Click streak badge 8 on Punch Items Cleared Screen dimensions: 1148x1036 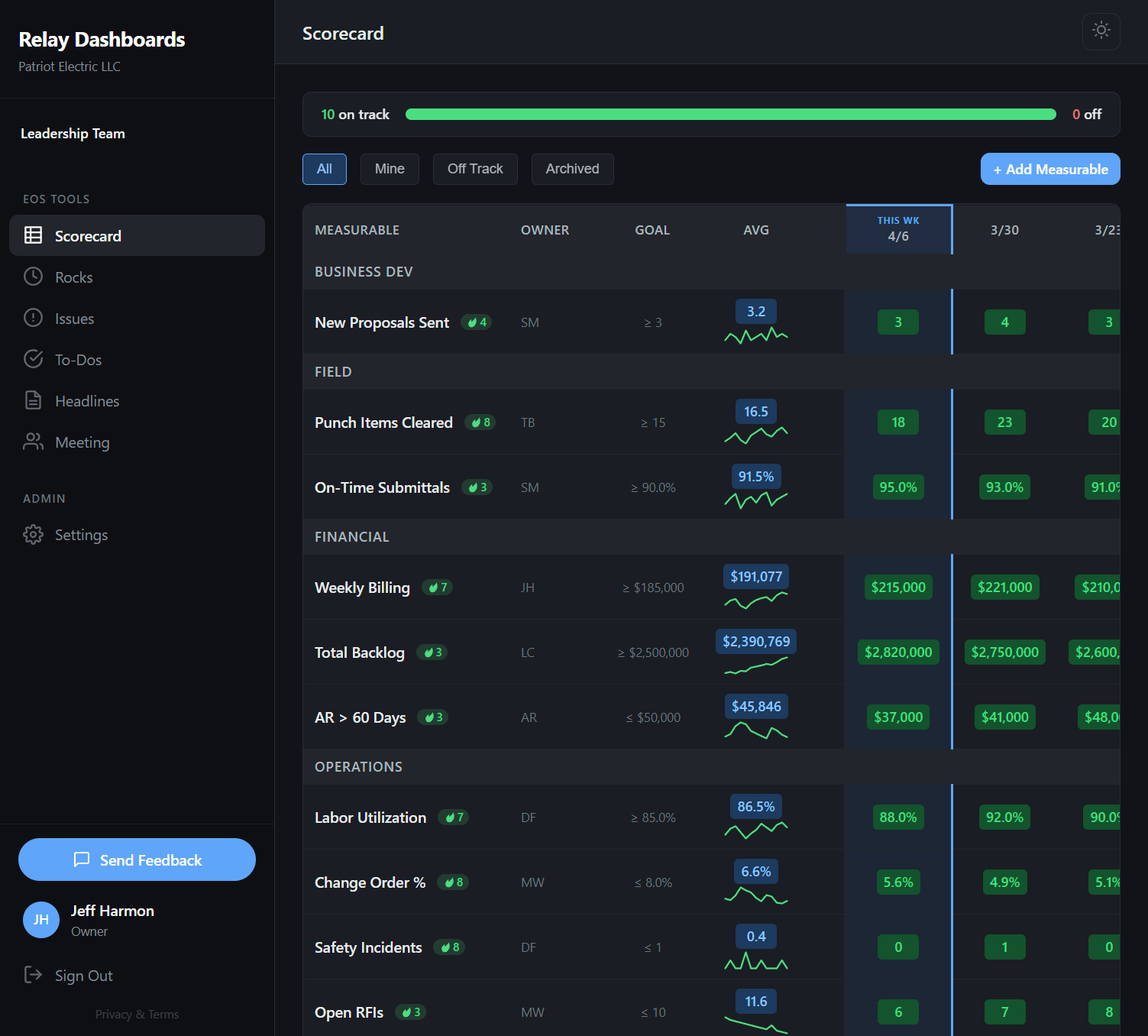[x=480, y=422]
